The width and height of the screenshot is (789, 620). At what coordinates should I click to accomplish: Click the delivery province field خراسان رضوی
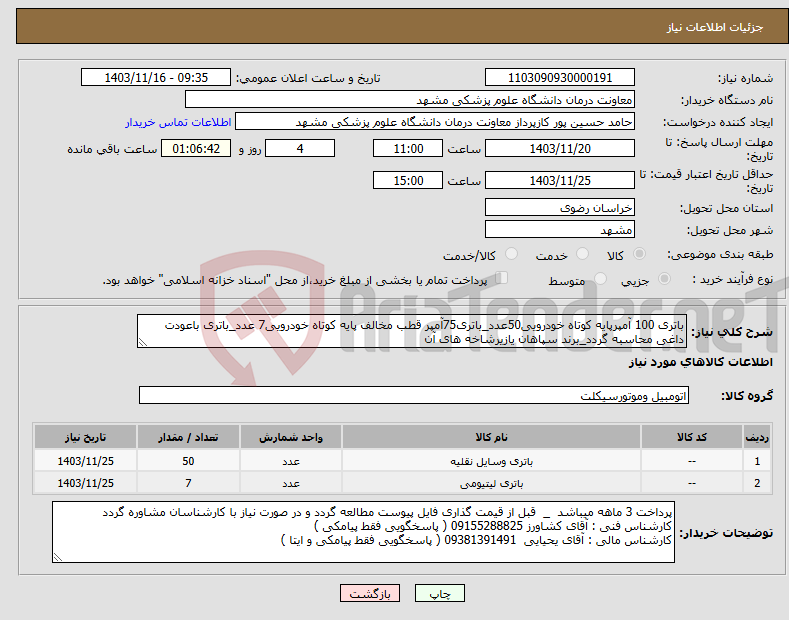point(560,207)
